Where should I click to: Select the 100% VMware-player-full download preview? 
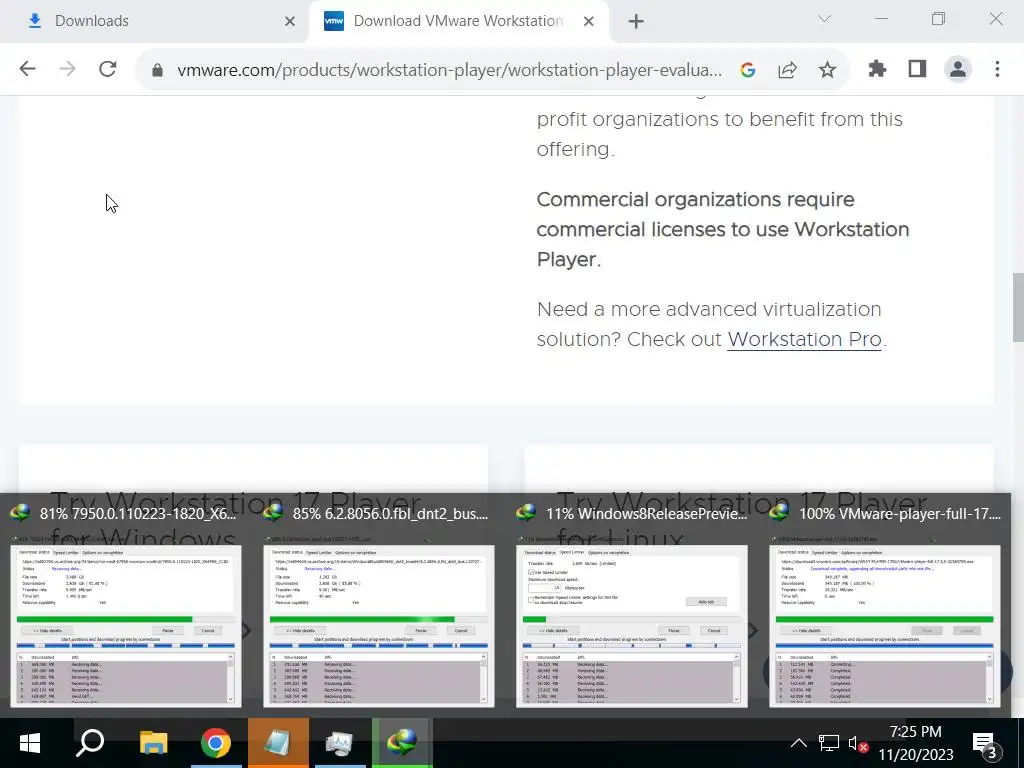click(x=885, y=626)
